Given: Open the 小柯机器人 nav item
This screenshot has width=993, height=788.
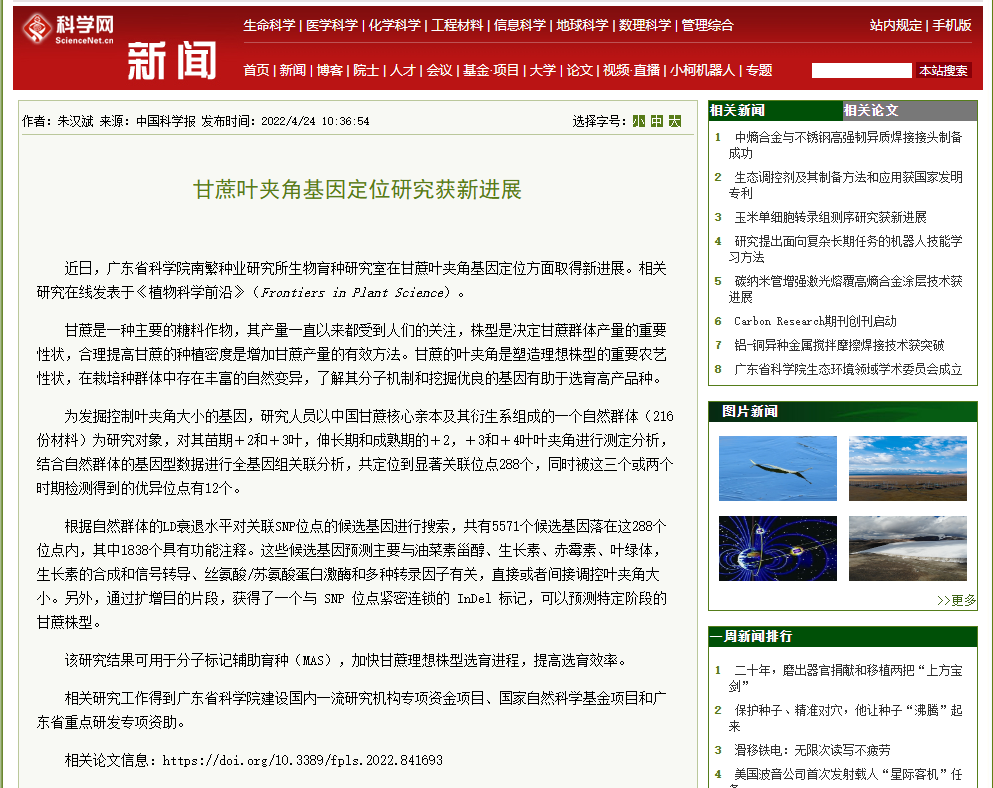Looking at the screenshot, I should pos(702,70).
